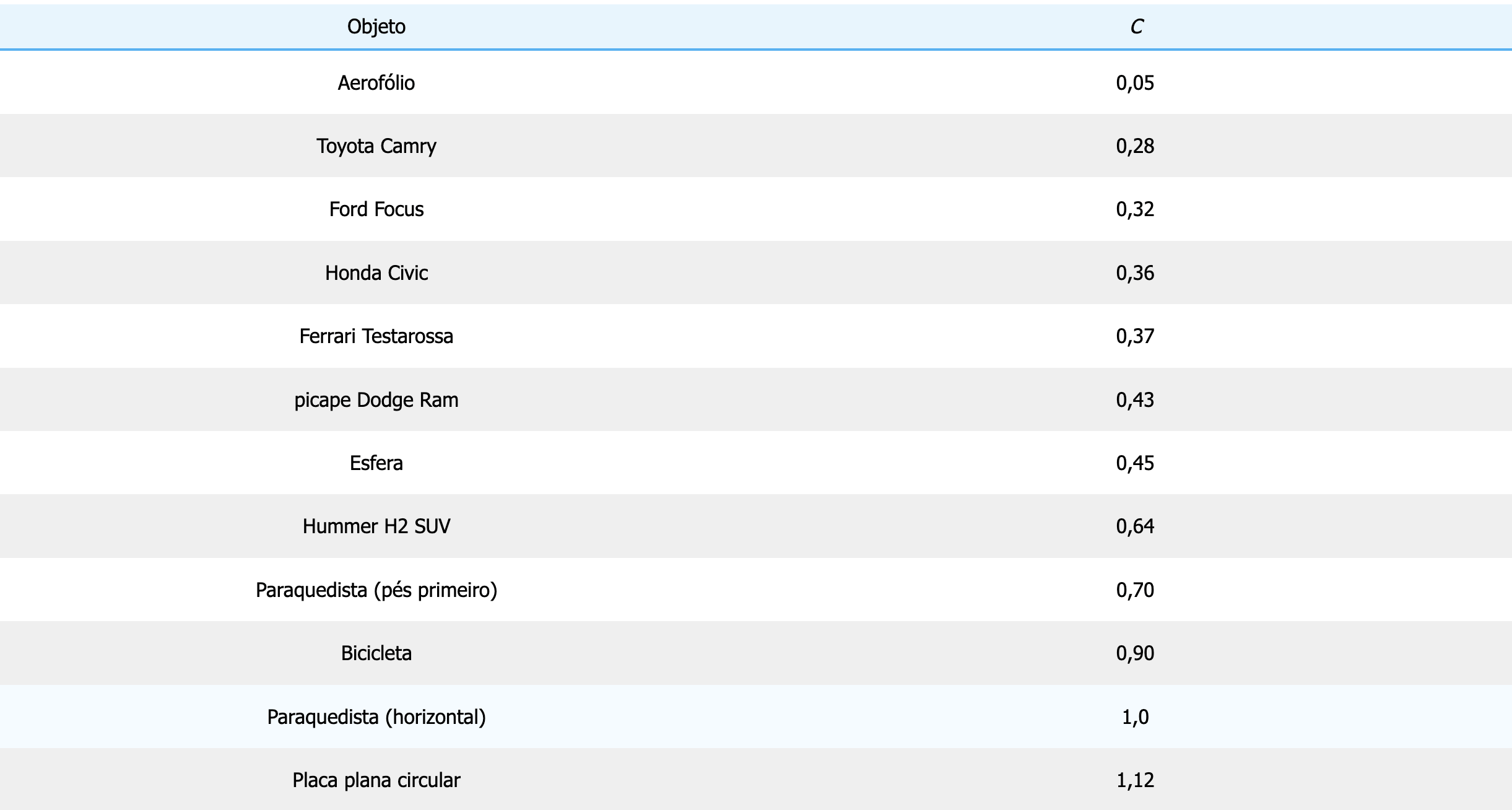Image resolution: width=1512 pixels, height=810 pixels.
Task: Select Ferrari Testarossa in the table
Action: click(376, 336)
